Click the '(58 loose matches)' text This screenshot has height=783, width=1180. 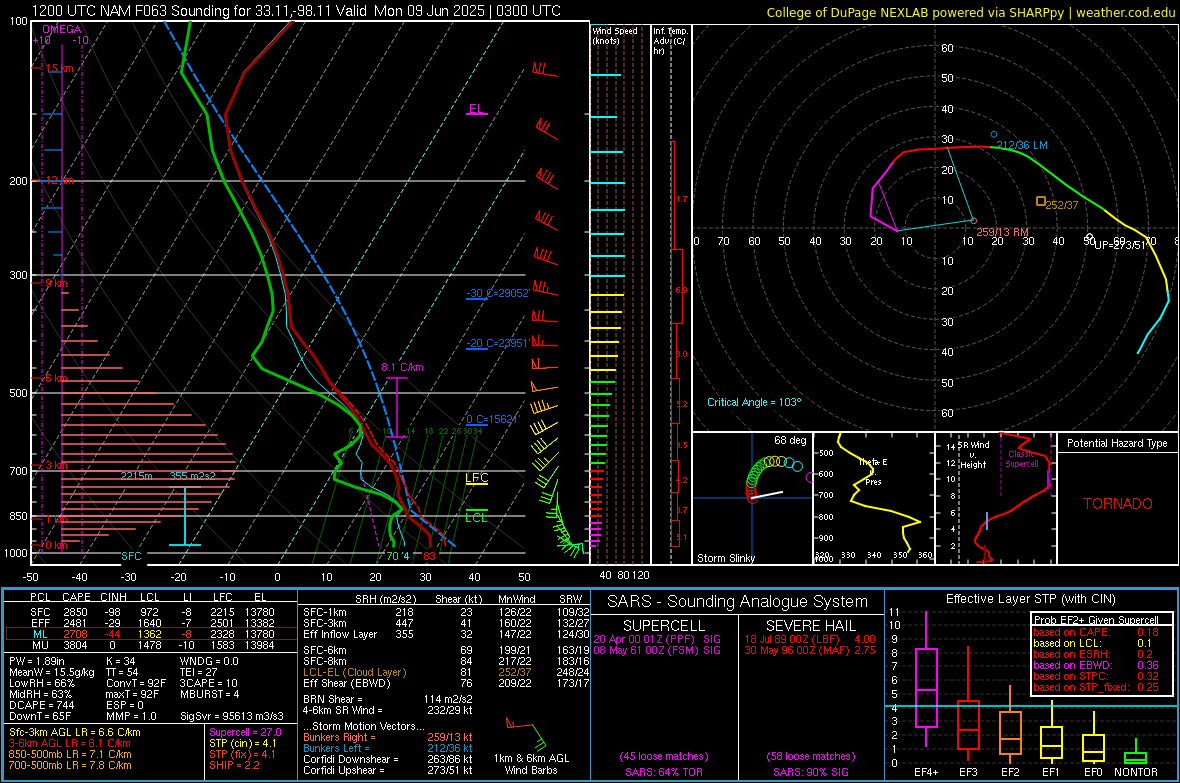tap(810, 756)
